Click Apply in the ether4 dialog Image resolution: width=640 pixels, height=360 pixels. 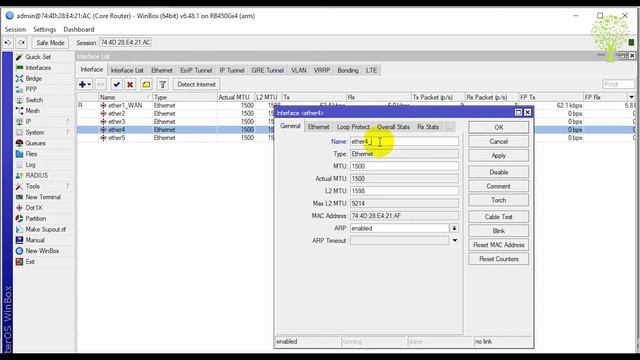click(498, 156)
